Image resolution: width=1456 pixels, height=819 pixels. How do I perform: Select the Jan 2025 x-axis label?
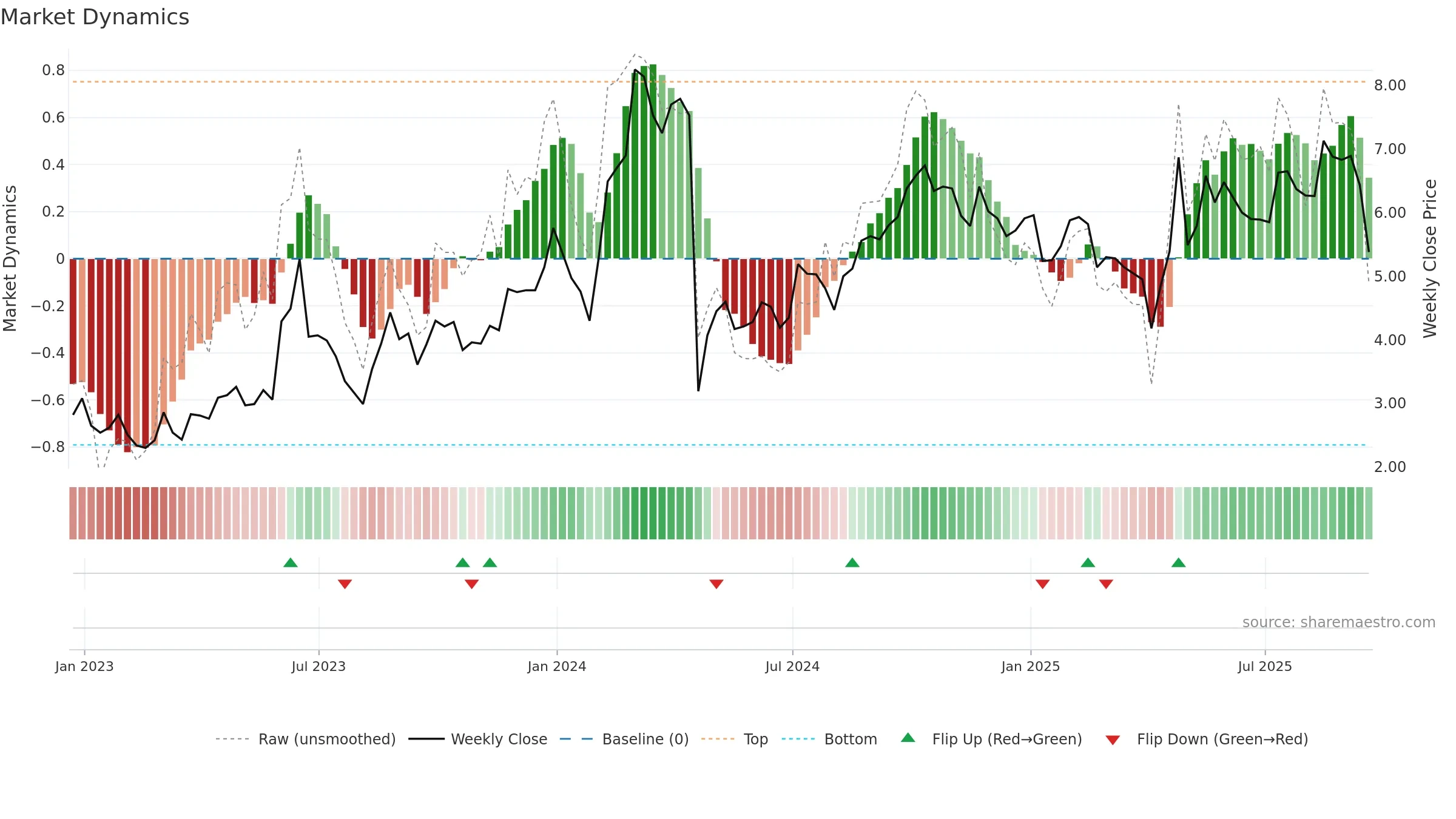pos(1031,666)
